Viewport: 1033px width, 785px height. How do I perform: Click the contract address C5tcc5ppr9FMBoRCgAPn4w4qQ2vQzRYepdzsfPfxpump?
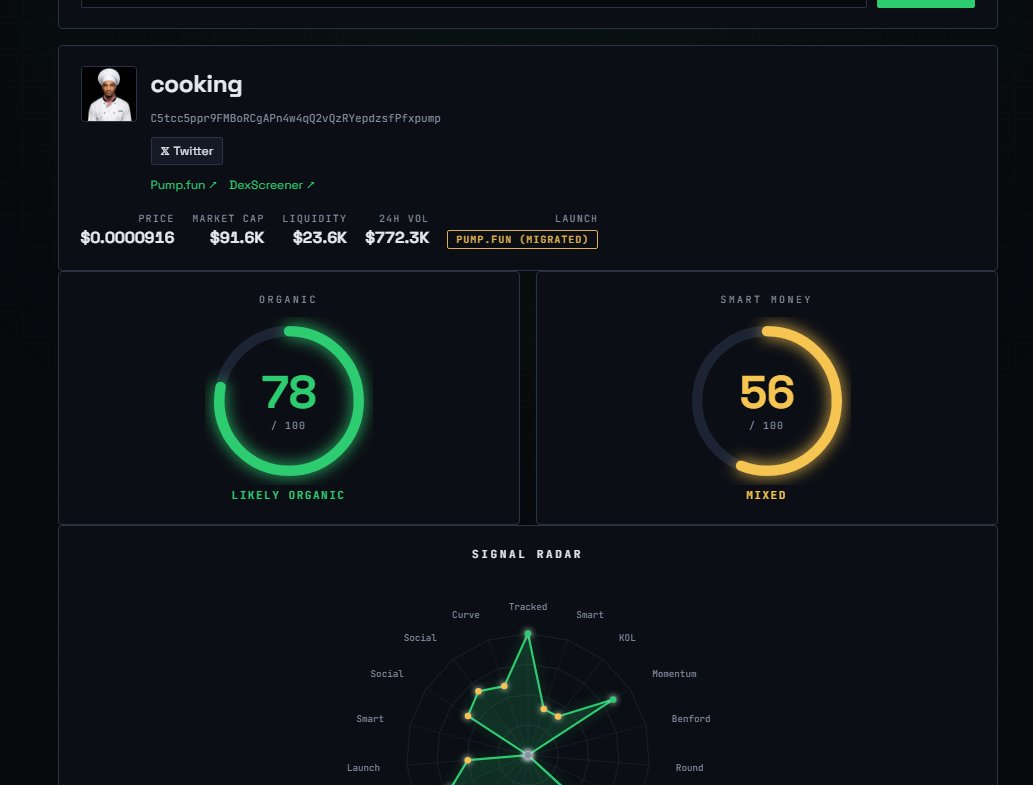(x=295, y=119)
